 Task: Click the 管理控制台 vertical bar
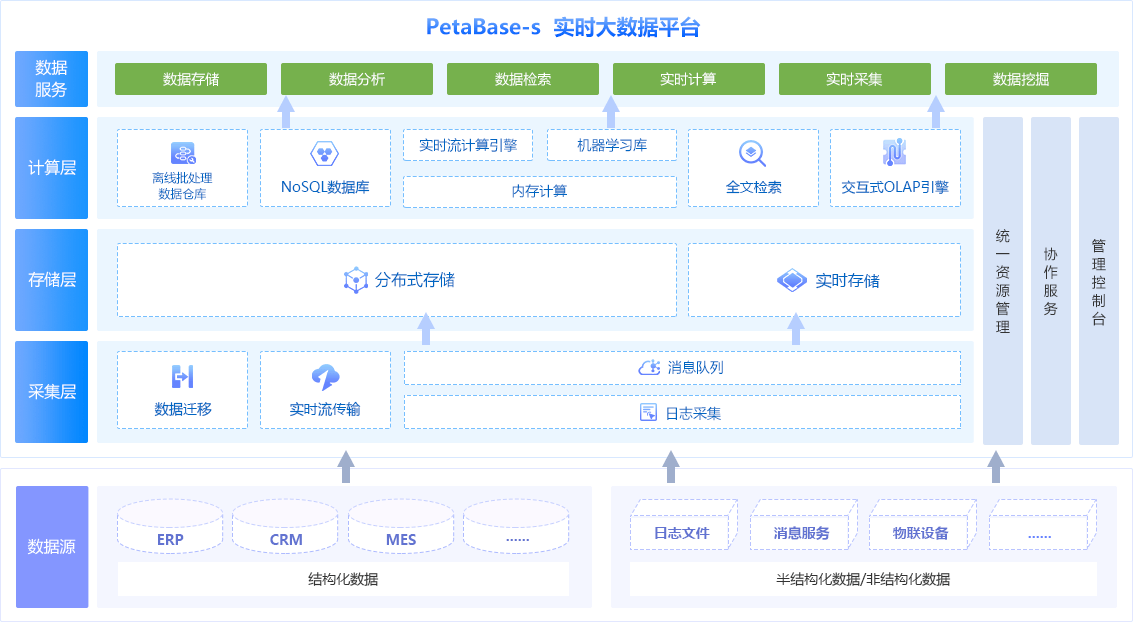point(1099,281)
